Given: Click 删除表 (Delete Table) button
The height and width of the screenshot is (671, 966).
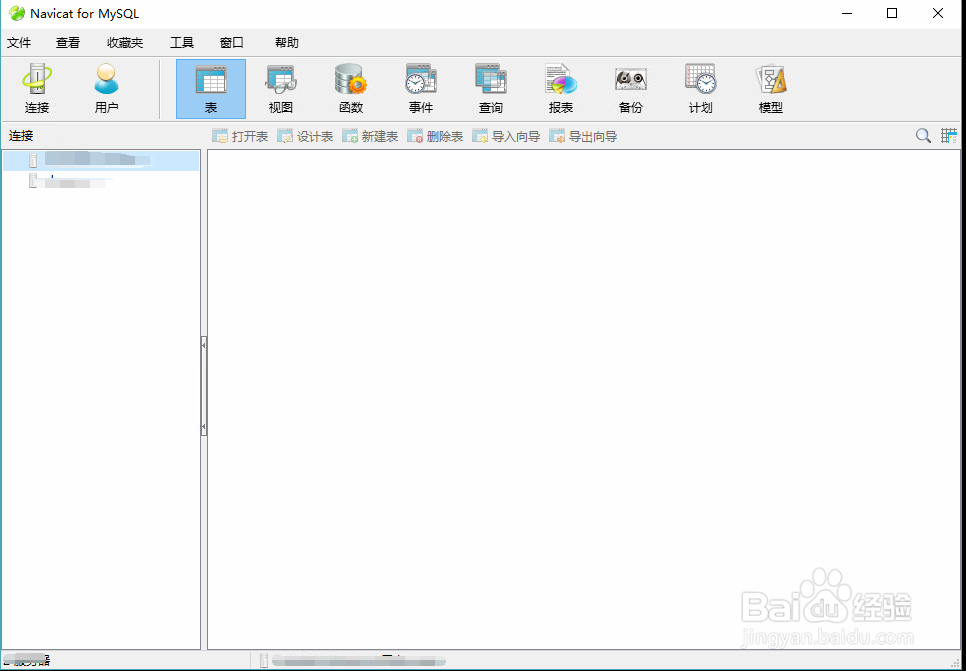Looking at the screenshot, I should 435,136.
